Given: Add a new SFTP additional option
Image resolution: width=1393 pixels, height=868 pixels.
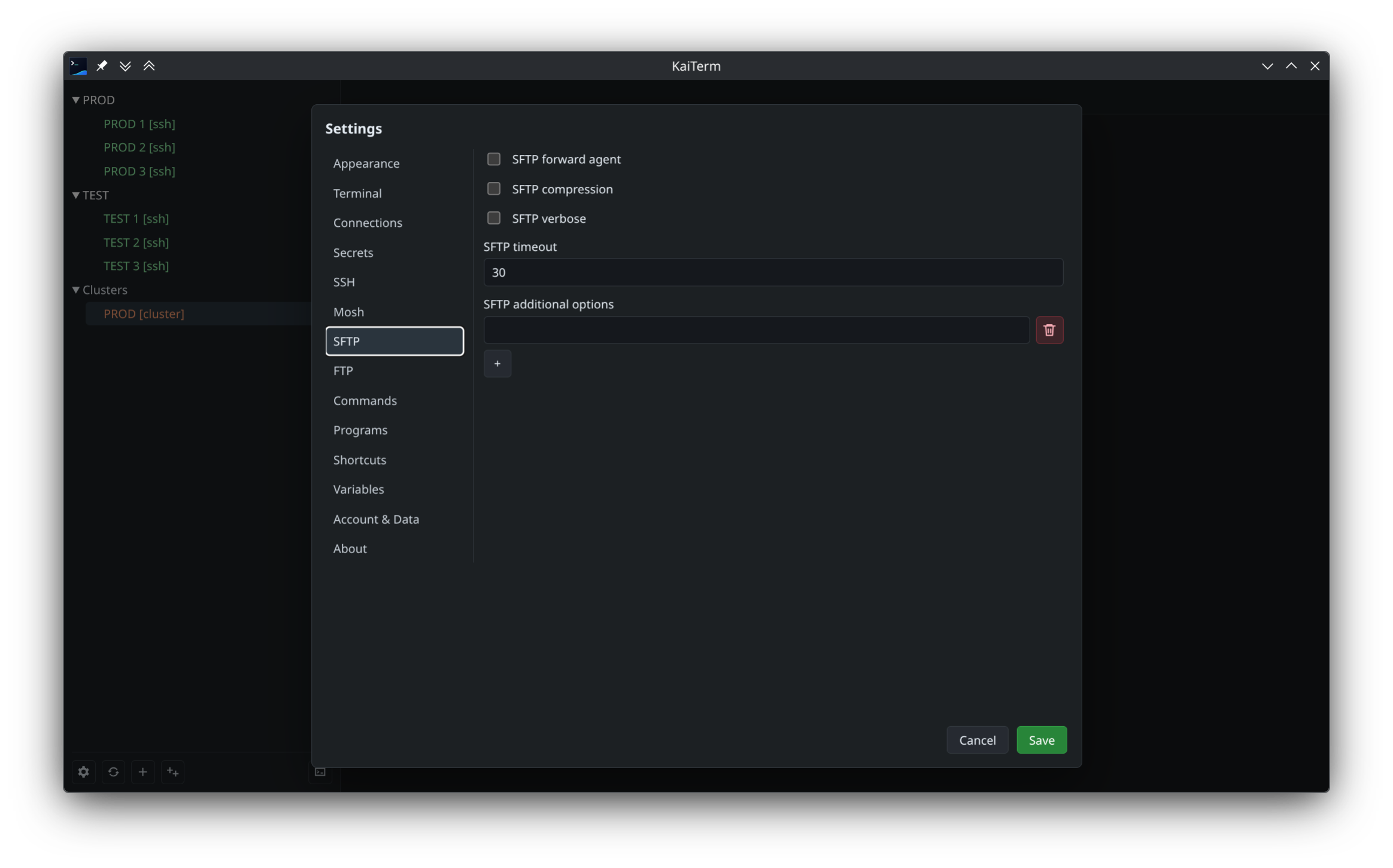Looking at the screenshot, I should tap(497, 363).
